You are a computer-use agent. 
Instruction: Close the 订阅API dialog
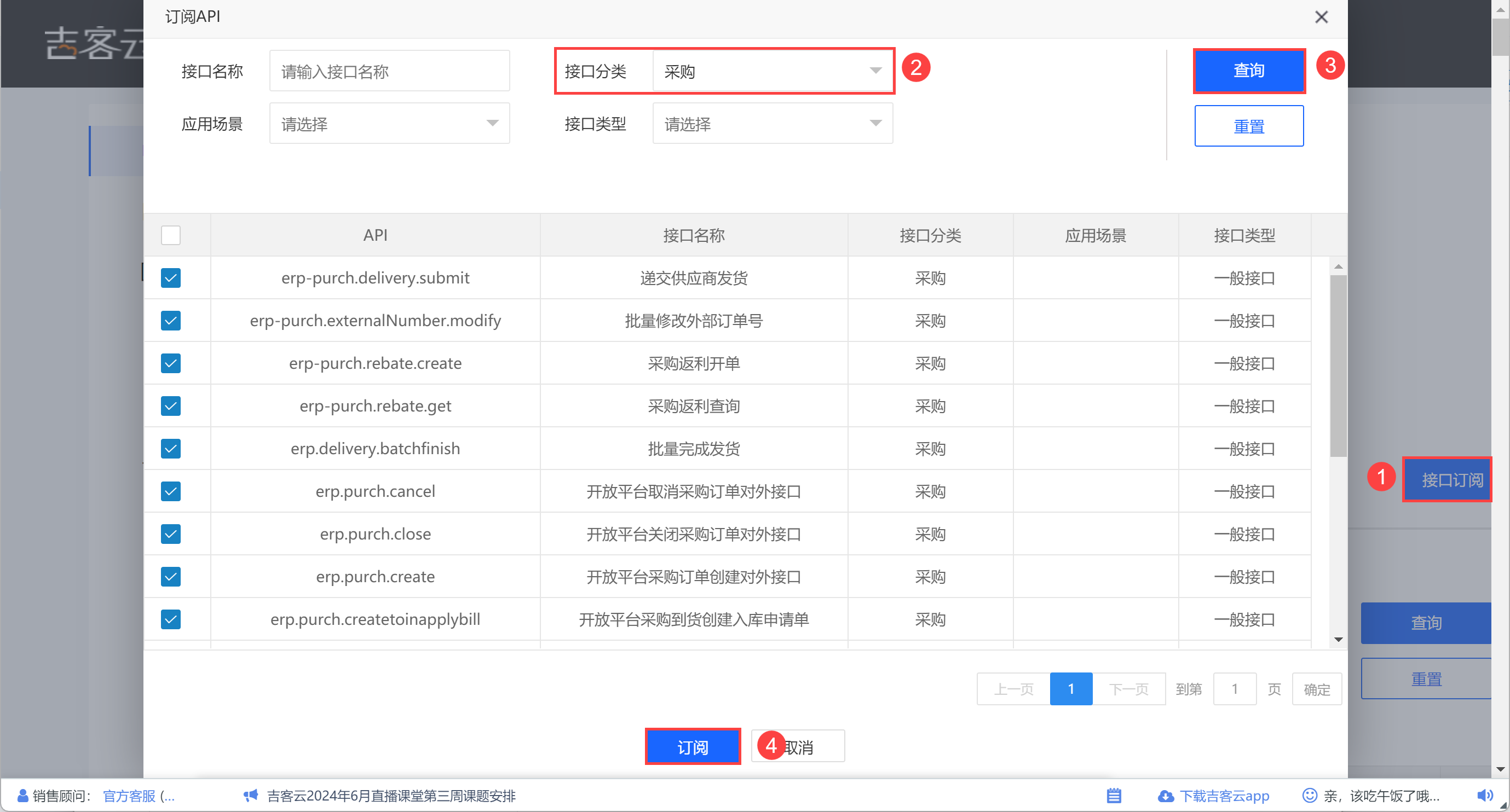click(x=1321, y=17)
